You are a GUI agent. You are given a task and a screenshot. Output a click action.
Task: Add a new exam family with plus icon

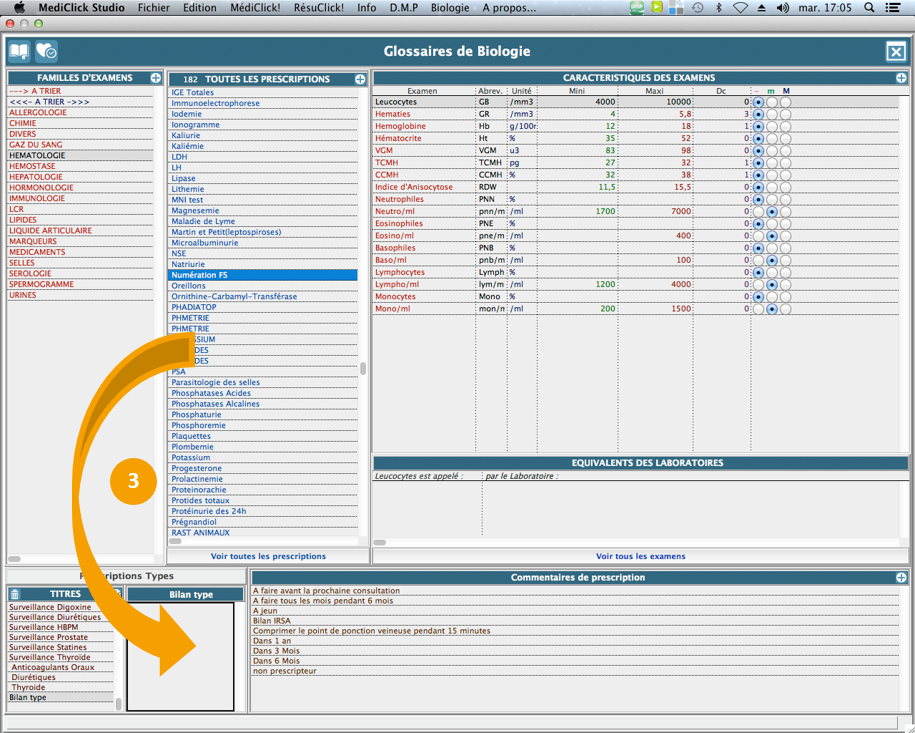click(x=156, y=78)
